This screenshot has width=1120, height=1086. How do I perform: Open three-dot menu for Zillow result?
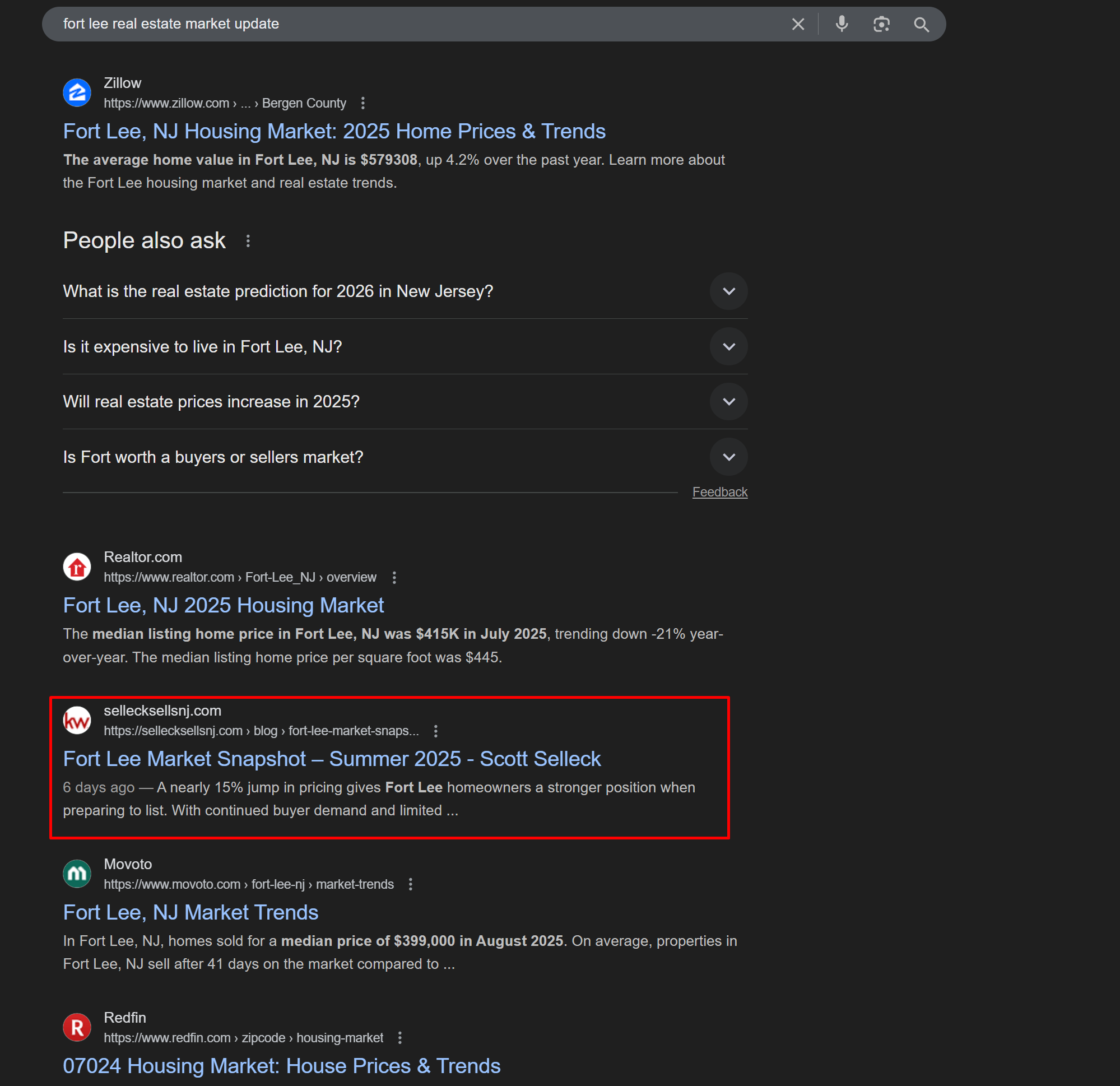(x=363, y=103)
